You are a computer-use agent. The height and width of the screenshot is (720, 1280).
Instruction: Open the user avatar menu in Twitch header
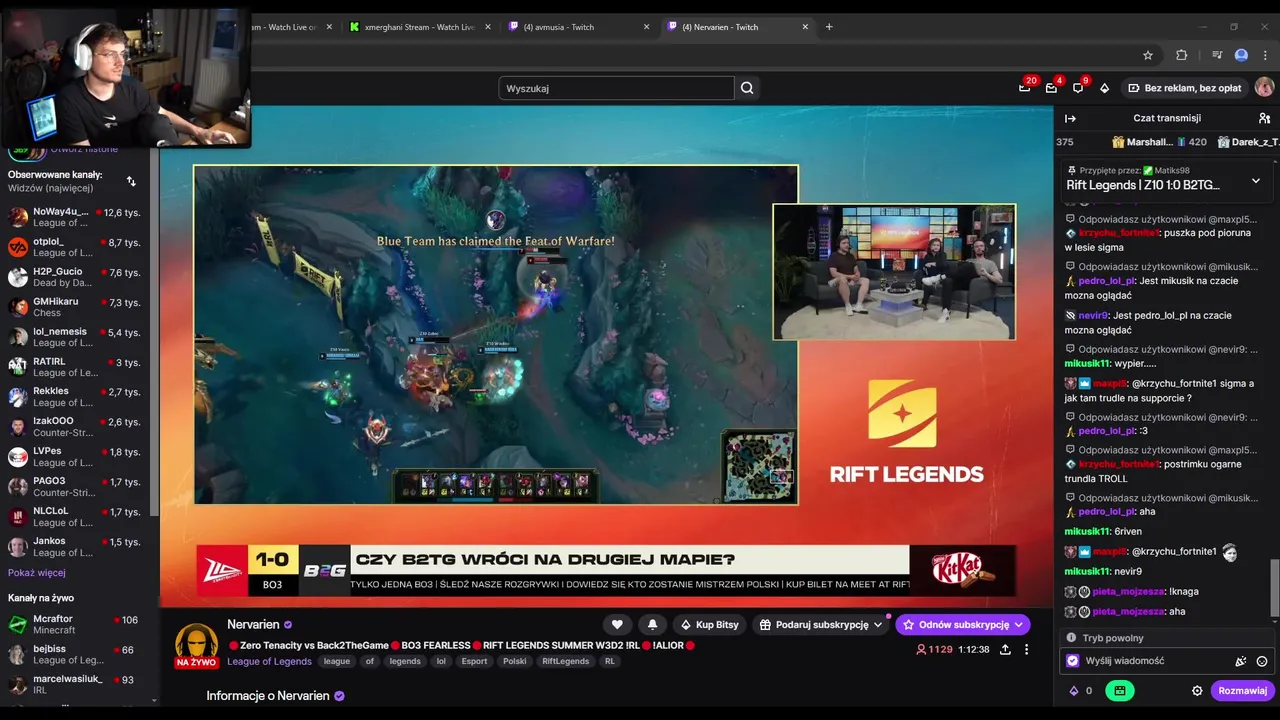[x=1265, y=88]
